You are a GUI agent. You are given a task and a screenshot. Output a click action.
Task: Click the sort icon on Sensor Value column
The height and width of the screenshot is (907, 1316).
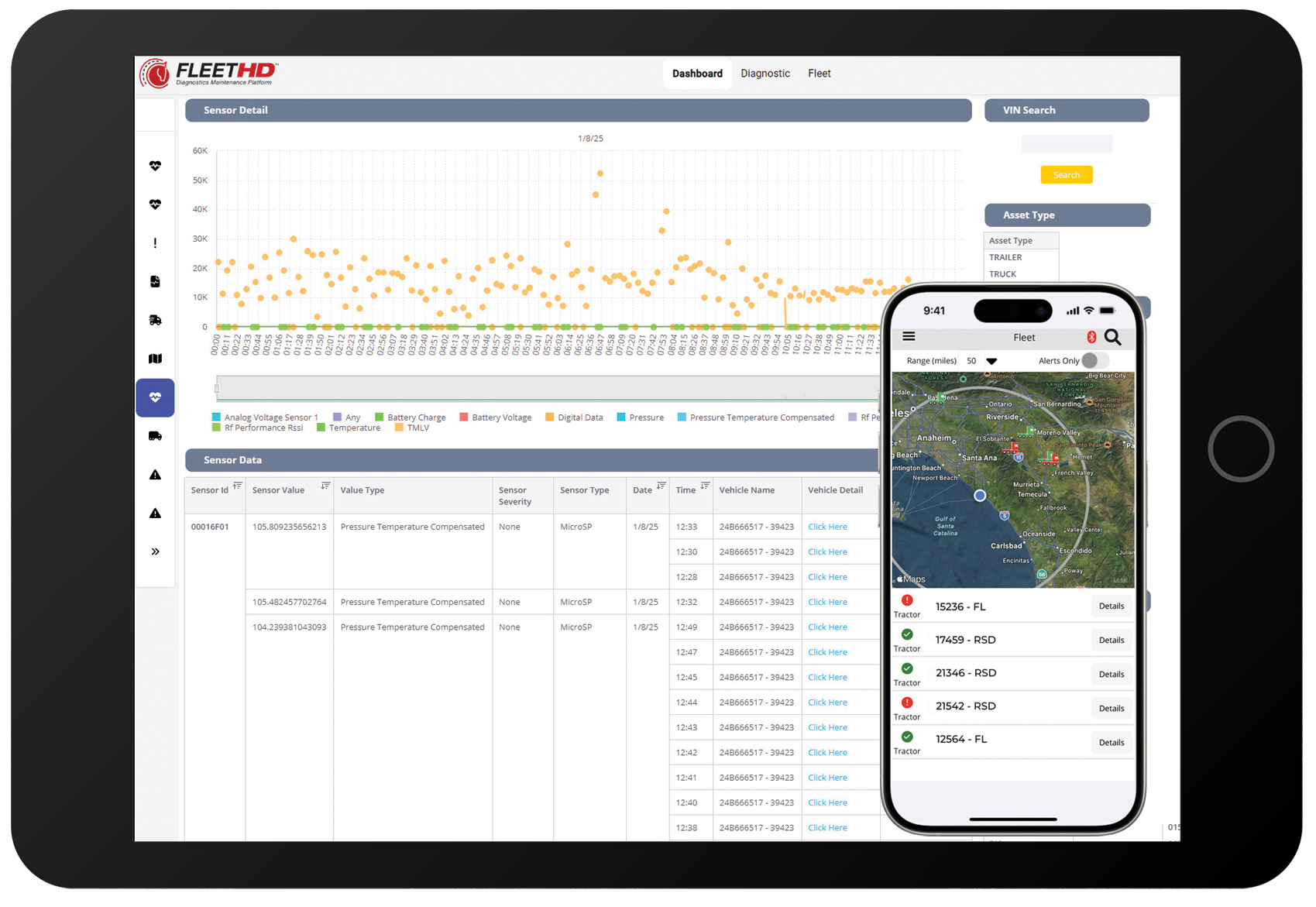[x=325, y=486]
